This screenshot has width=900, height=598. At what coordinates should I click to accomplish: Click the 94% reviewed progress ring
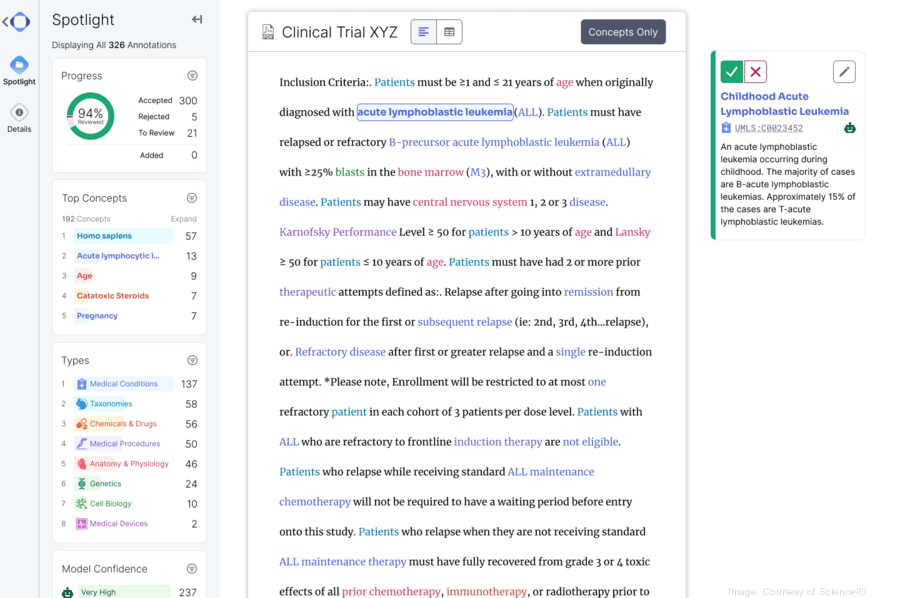[90, 115]
